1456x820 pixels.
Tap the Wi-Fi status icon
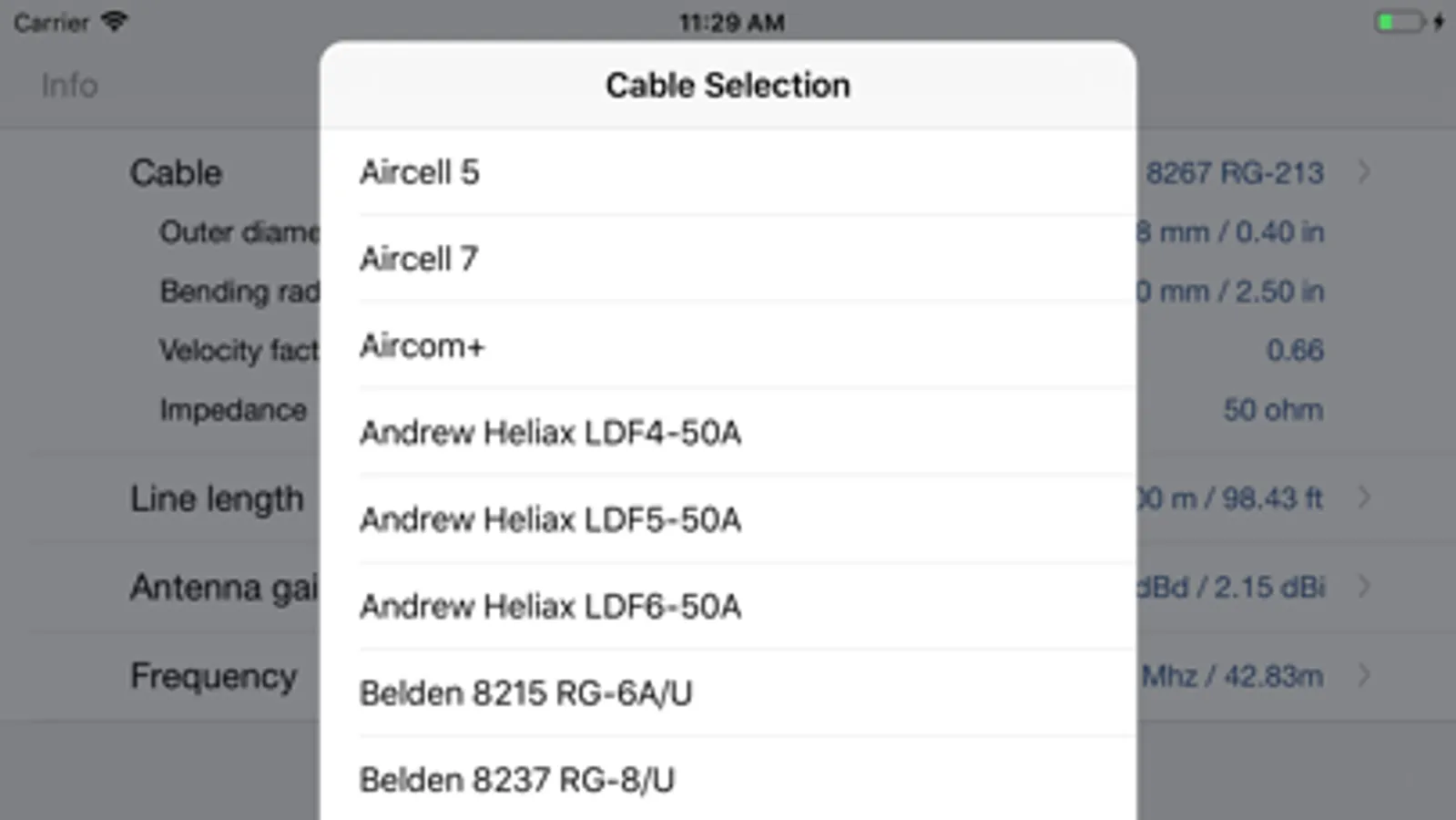click(x=115, y=22)
